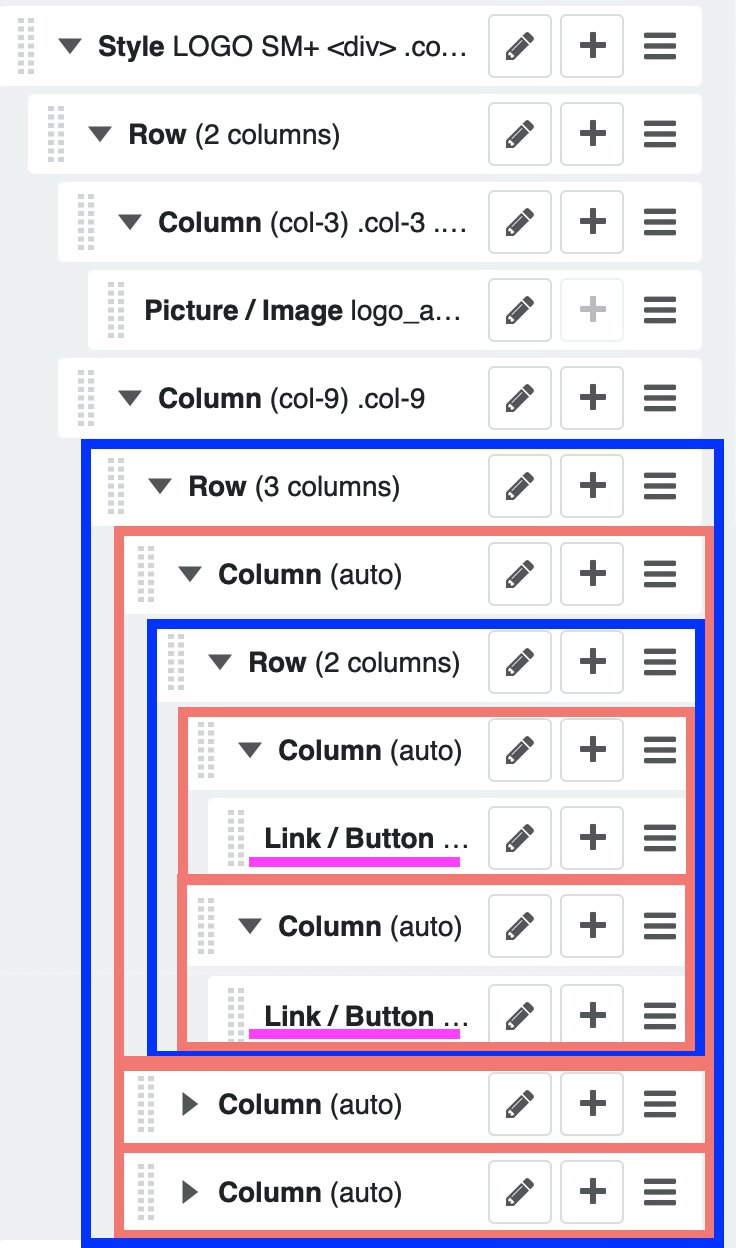Open hamburger menu of Row (3 columns)
Screen dimensions: 736x1248
[659, 487]
